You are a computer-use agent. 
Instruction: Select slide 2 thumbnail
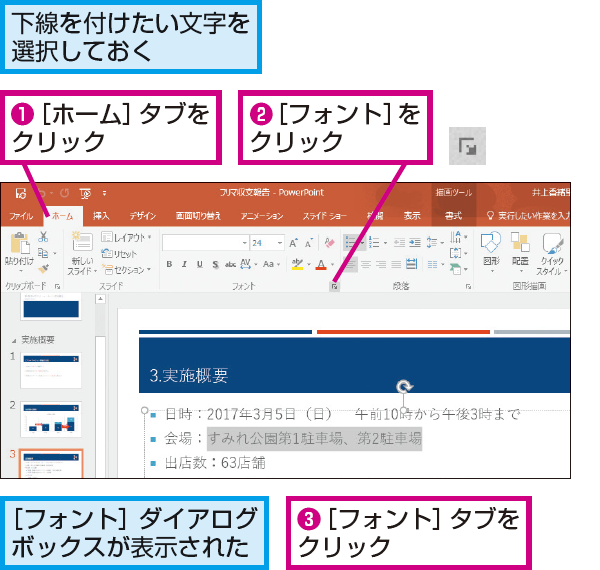coord(51,419)
